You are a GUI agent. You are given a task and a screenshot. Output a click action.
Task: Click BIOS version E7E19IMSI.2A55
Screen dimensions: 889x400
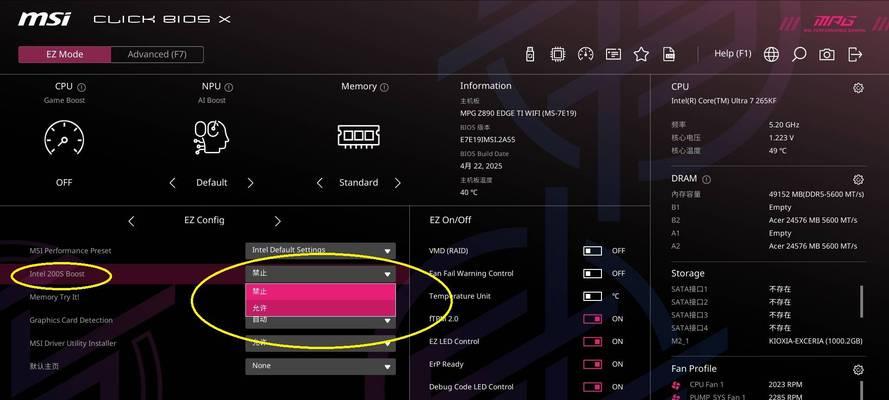[488, 139]
